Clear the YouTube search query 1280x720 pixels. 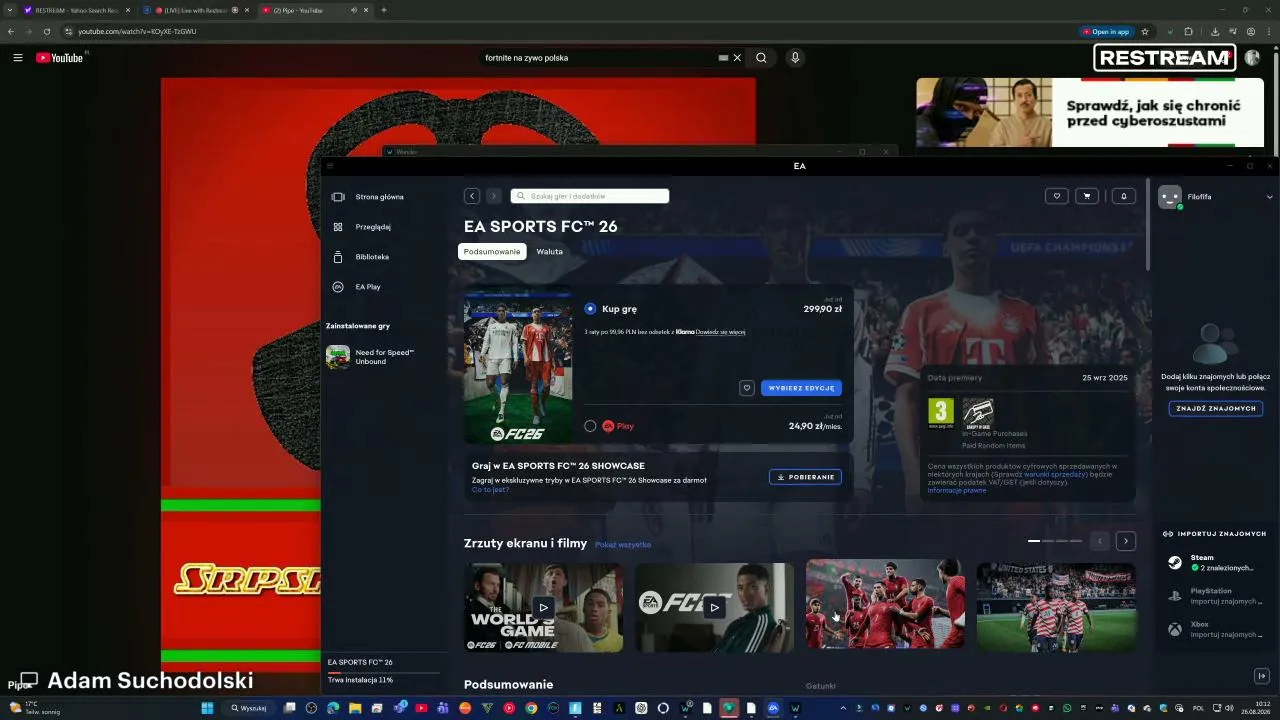click(738, 58)
